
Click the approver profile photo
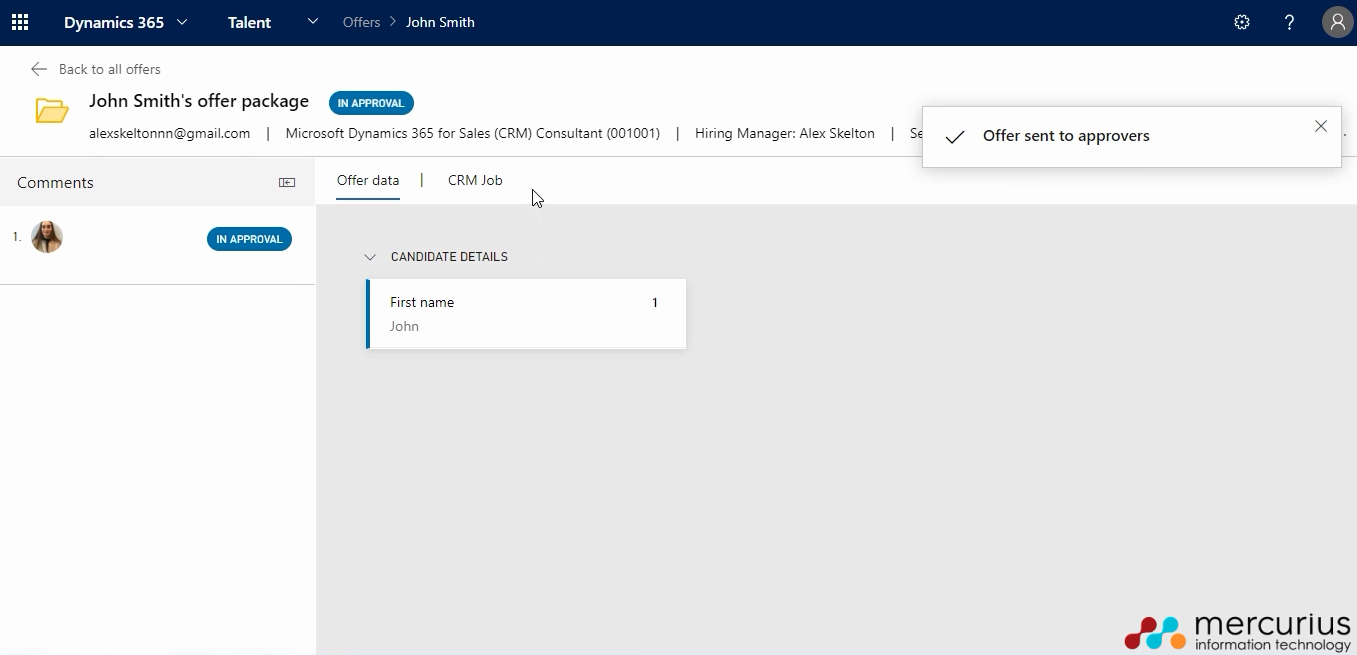47,237
